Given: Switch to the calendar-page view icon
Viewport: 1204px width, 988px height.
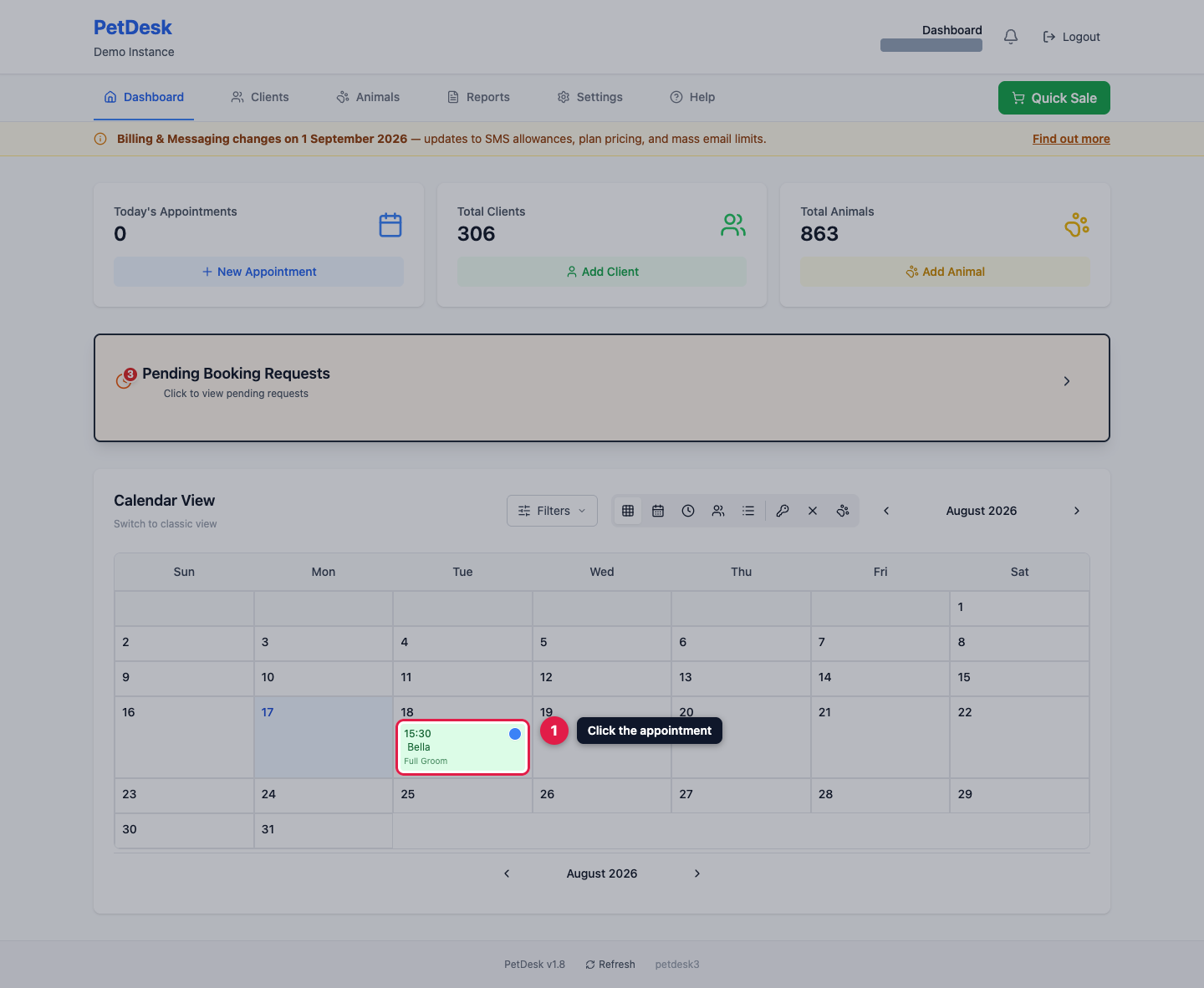Looking at the screenshot, I should [658, 511].
